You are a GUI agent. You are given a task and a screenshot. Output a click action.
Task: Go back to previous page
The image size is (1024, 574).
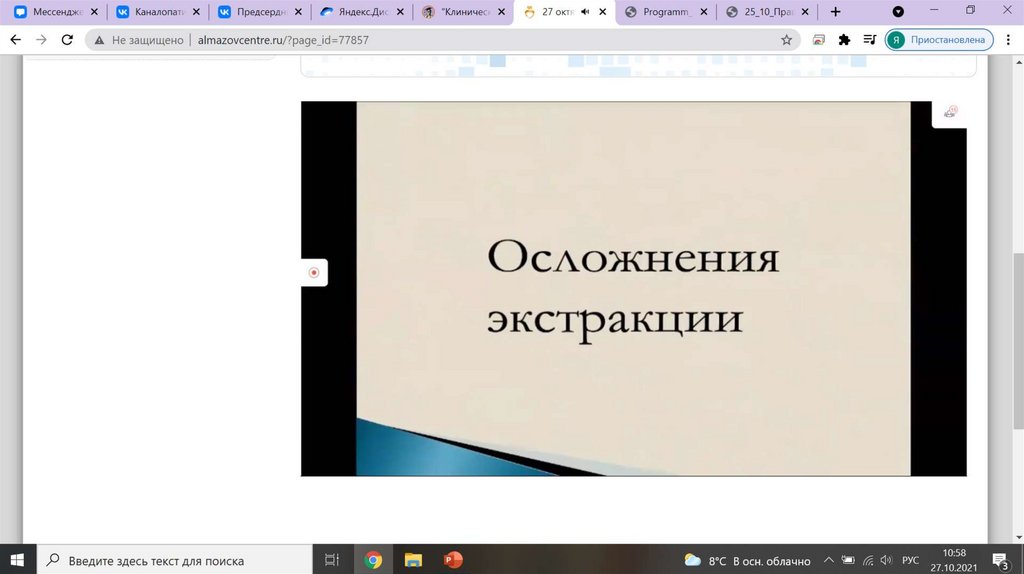click(16, 40)
